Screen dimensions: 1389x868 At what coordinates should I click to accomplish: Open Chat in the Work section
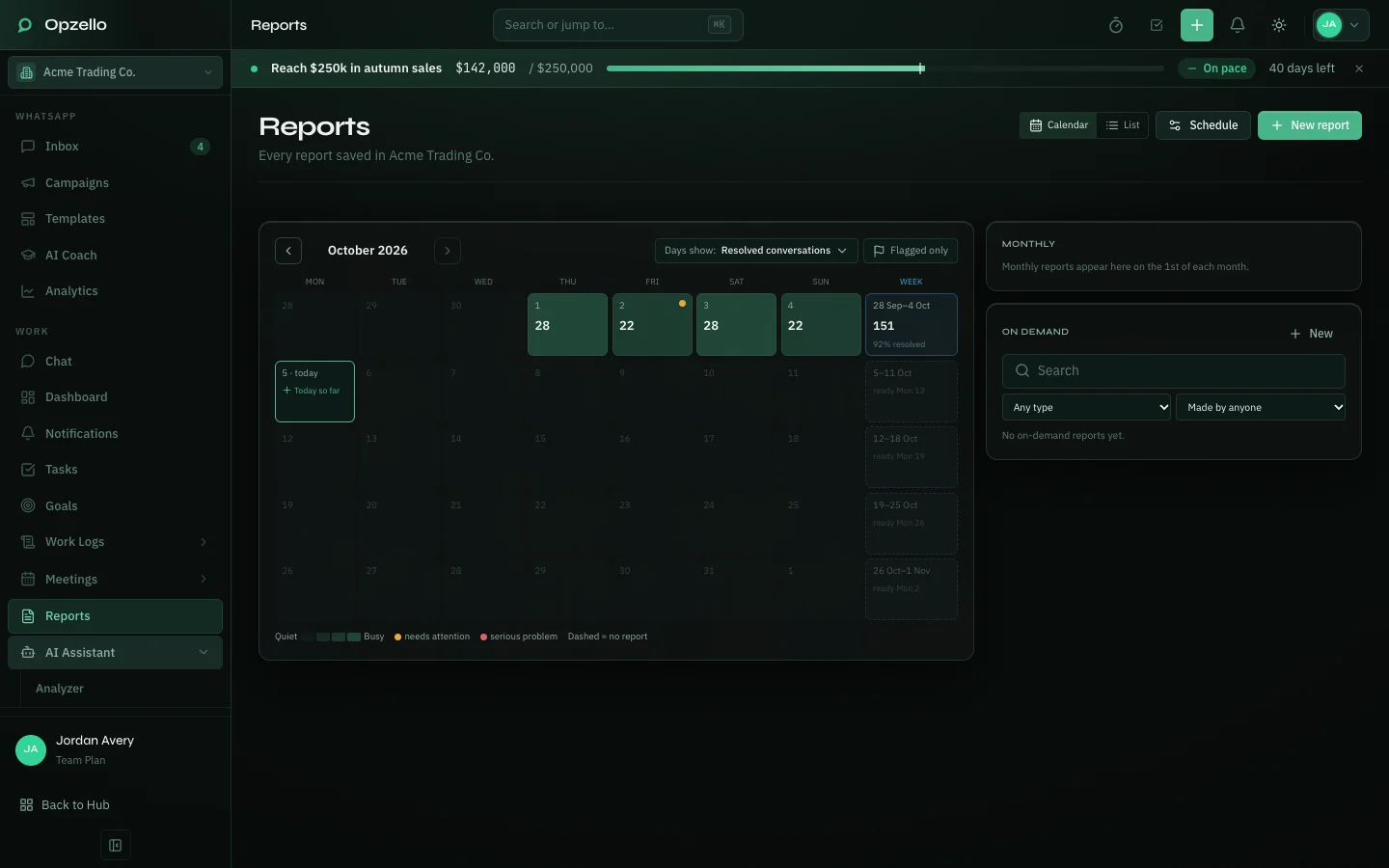(115, 362)
